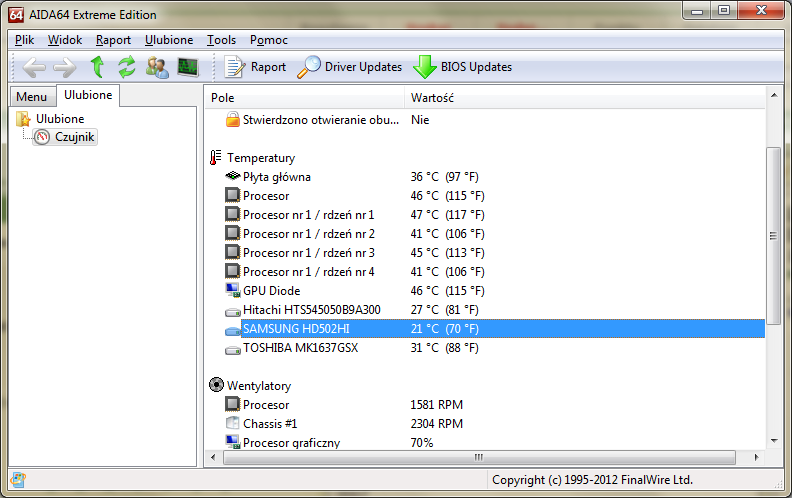
Task: Select the TOSHIBA MK1637GSX row
Action: coord(485,348)
